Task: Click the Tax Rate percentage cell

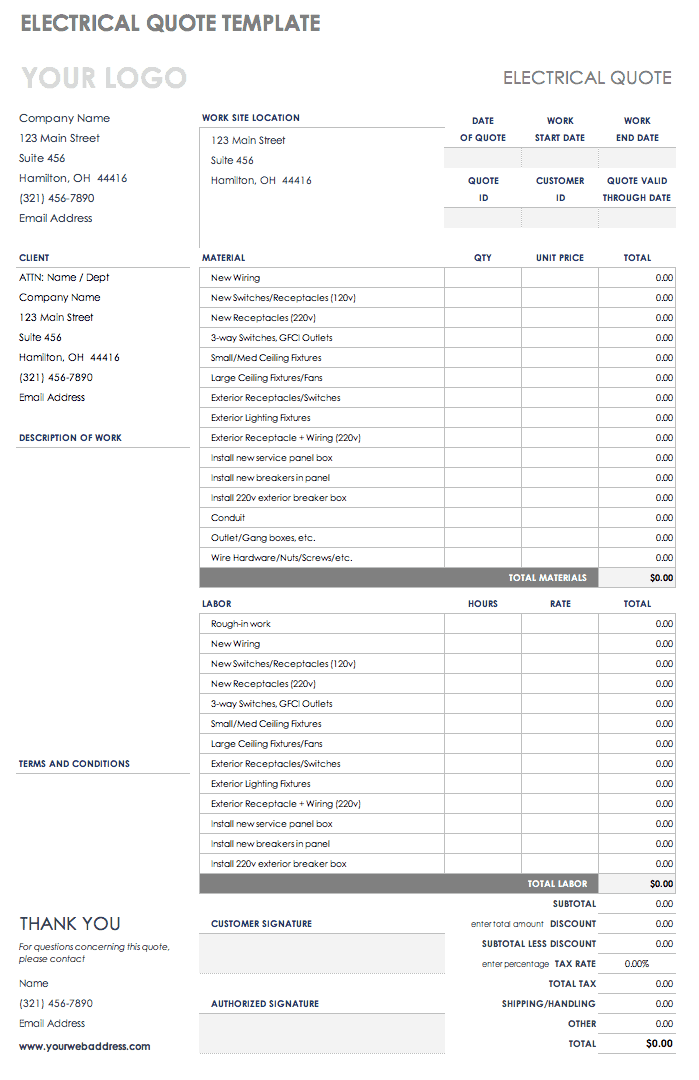Action: click(637, 964)
